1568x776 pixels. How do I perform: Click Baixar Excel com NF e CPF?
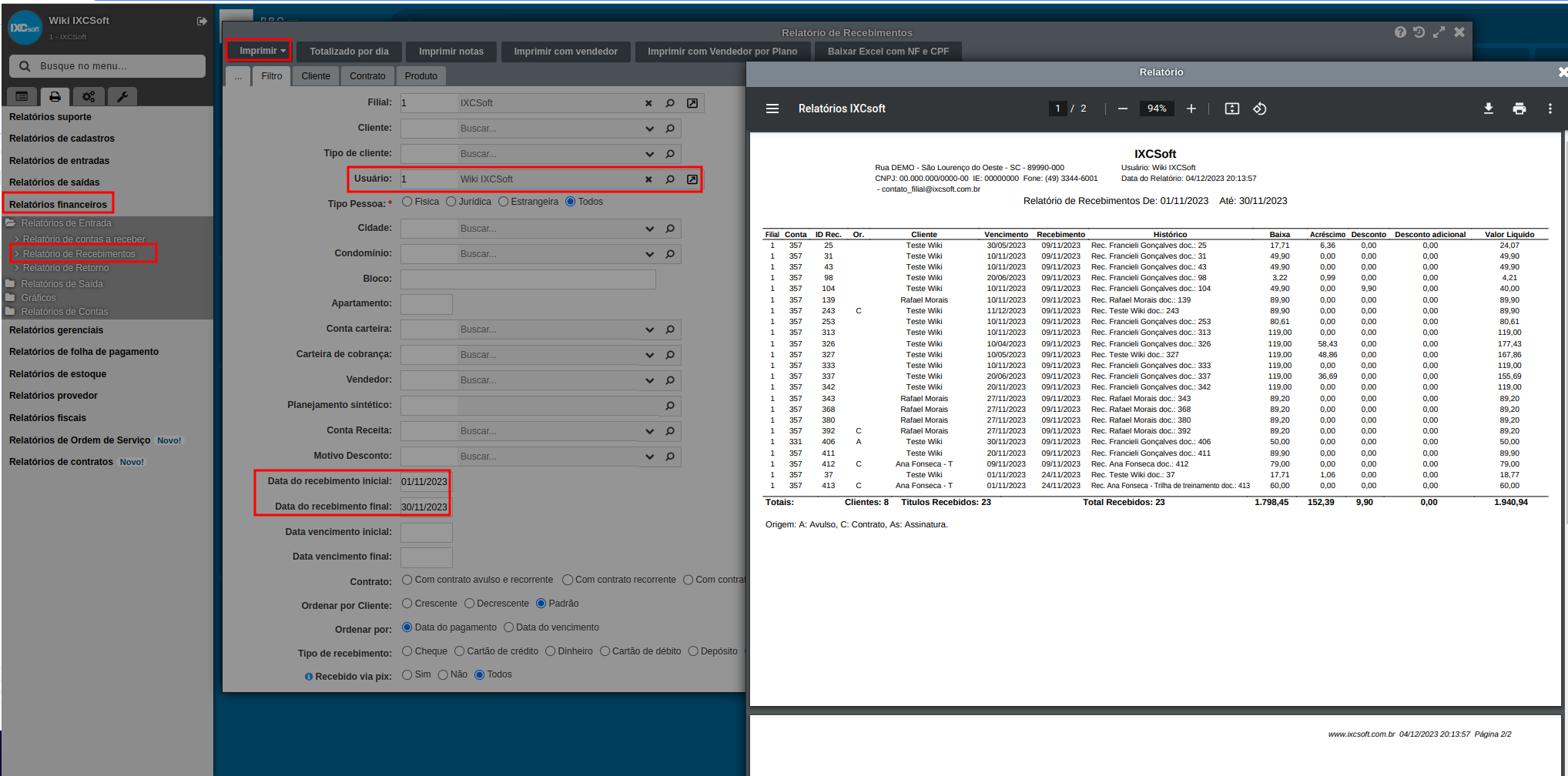point(888,52)
